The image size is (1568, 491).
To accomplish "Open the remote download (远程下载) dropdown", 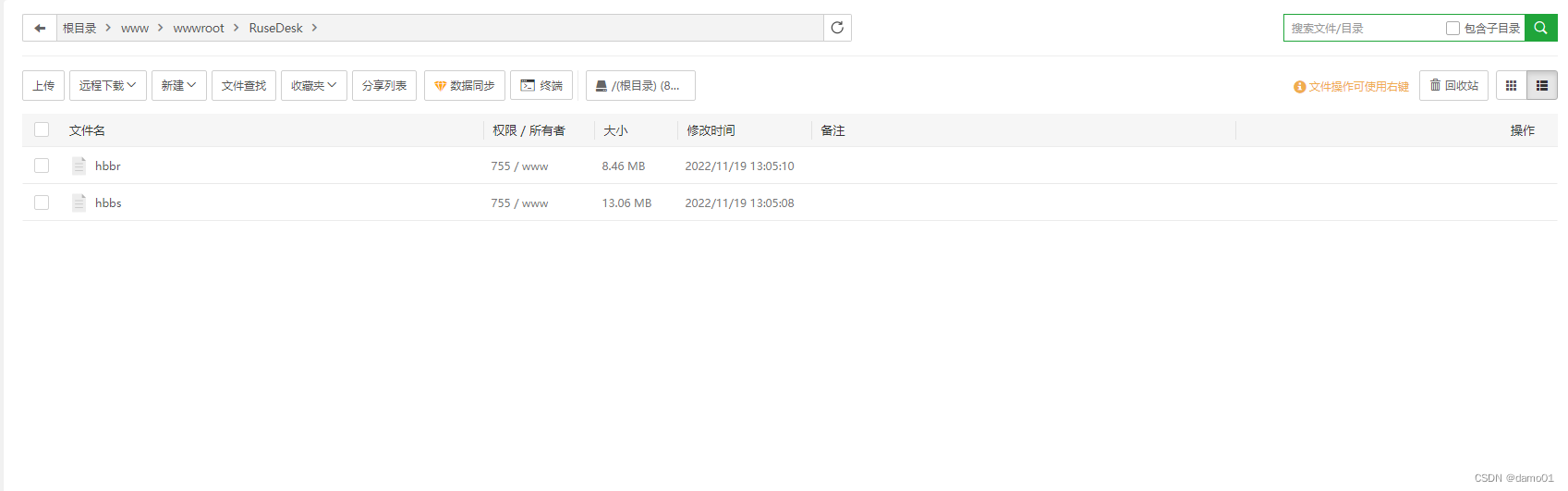I will click(x=108, y=85).
